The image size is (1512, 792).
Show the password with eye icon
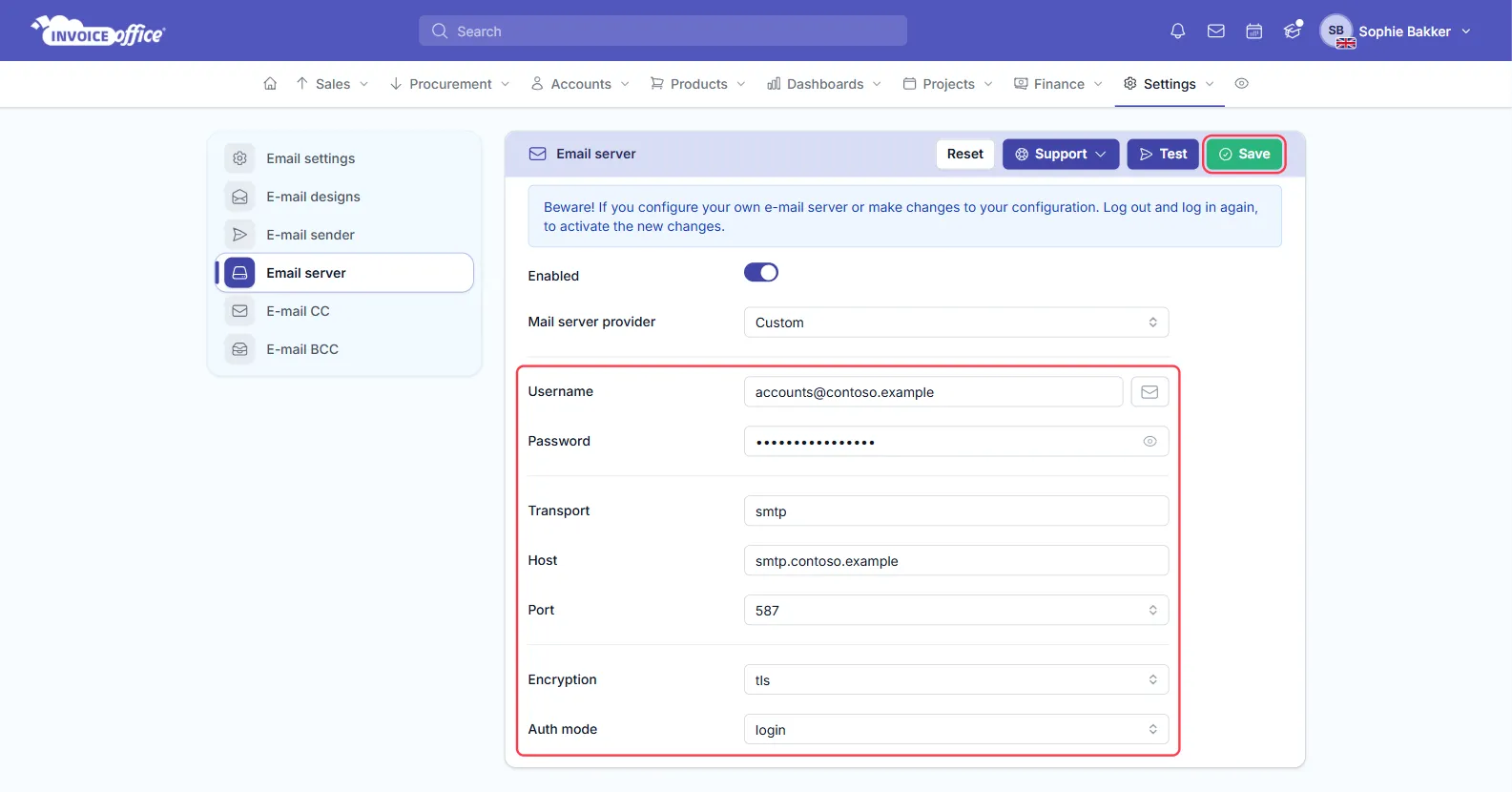1150,442
